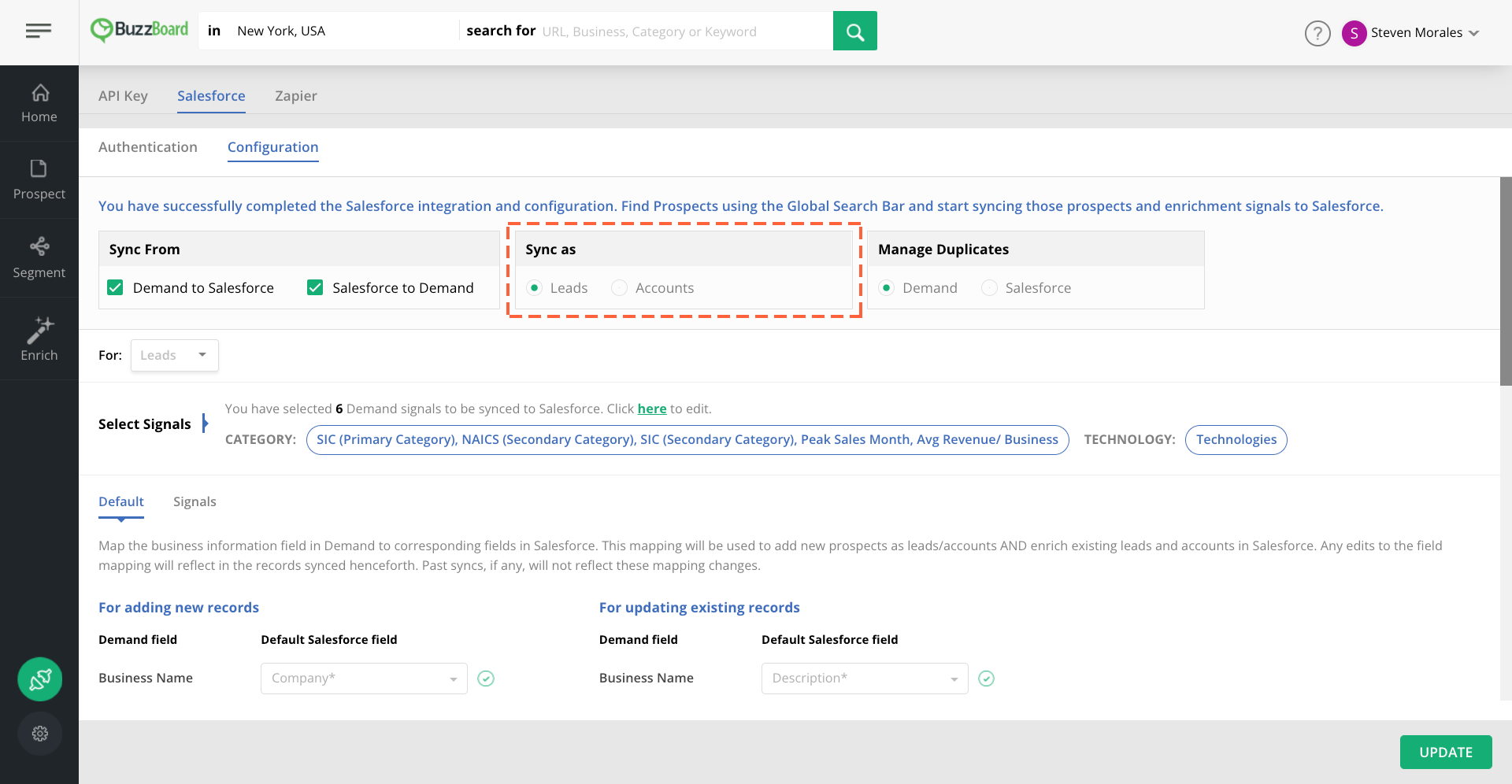Click the BuzzBoard logo
The image size is (1512, 784).
[139, 31]
